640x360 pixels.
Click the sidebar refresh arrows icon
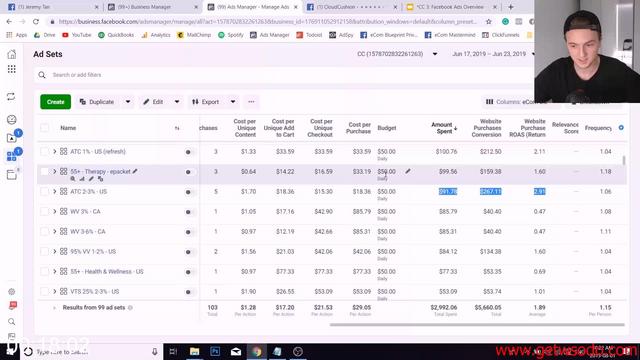11,96
